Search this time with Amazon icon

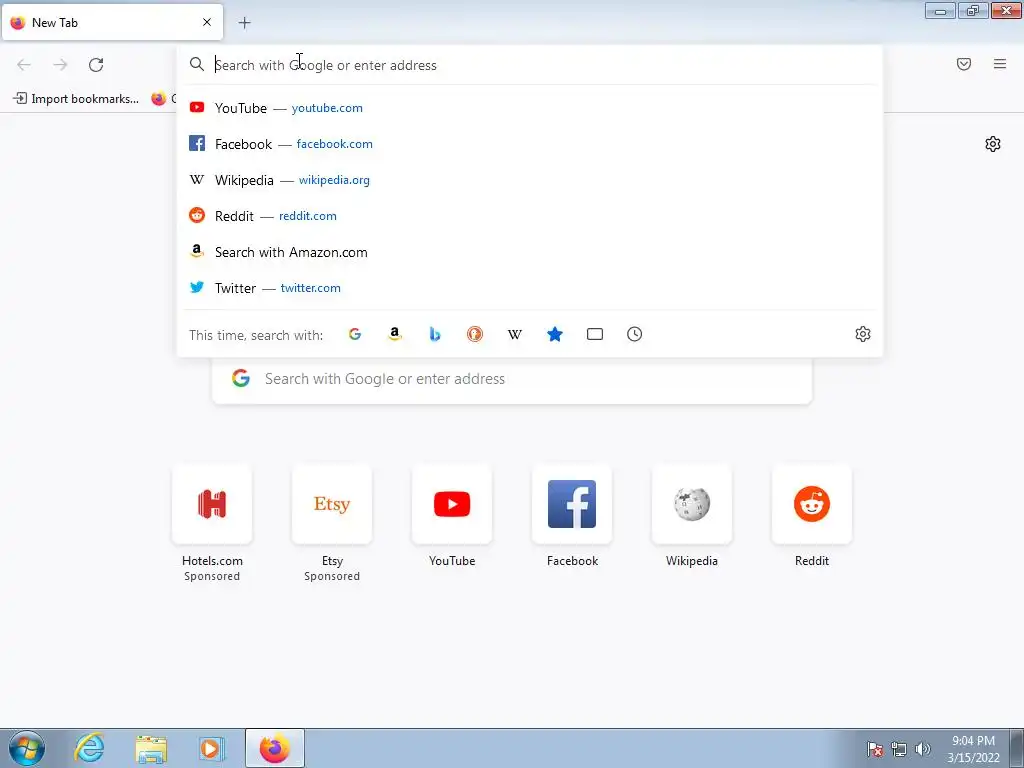pyautogui.click(x=394, y=334)
